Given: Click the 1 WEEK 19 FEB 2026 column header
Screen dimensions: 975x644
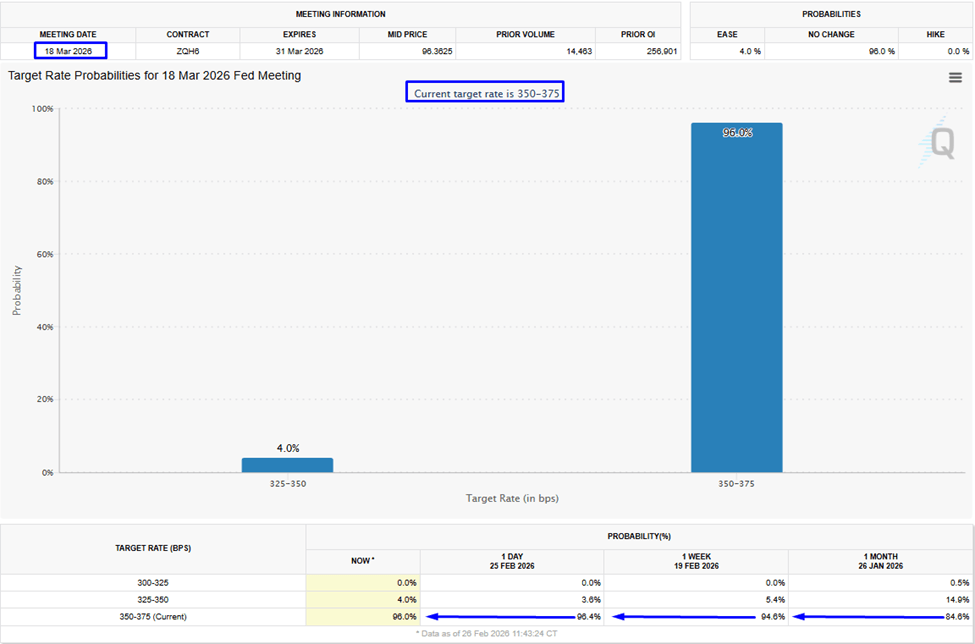Looking at the screenshot, I should click(695, 560).
